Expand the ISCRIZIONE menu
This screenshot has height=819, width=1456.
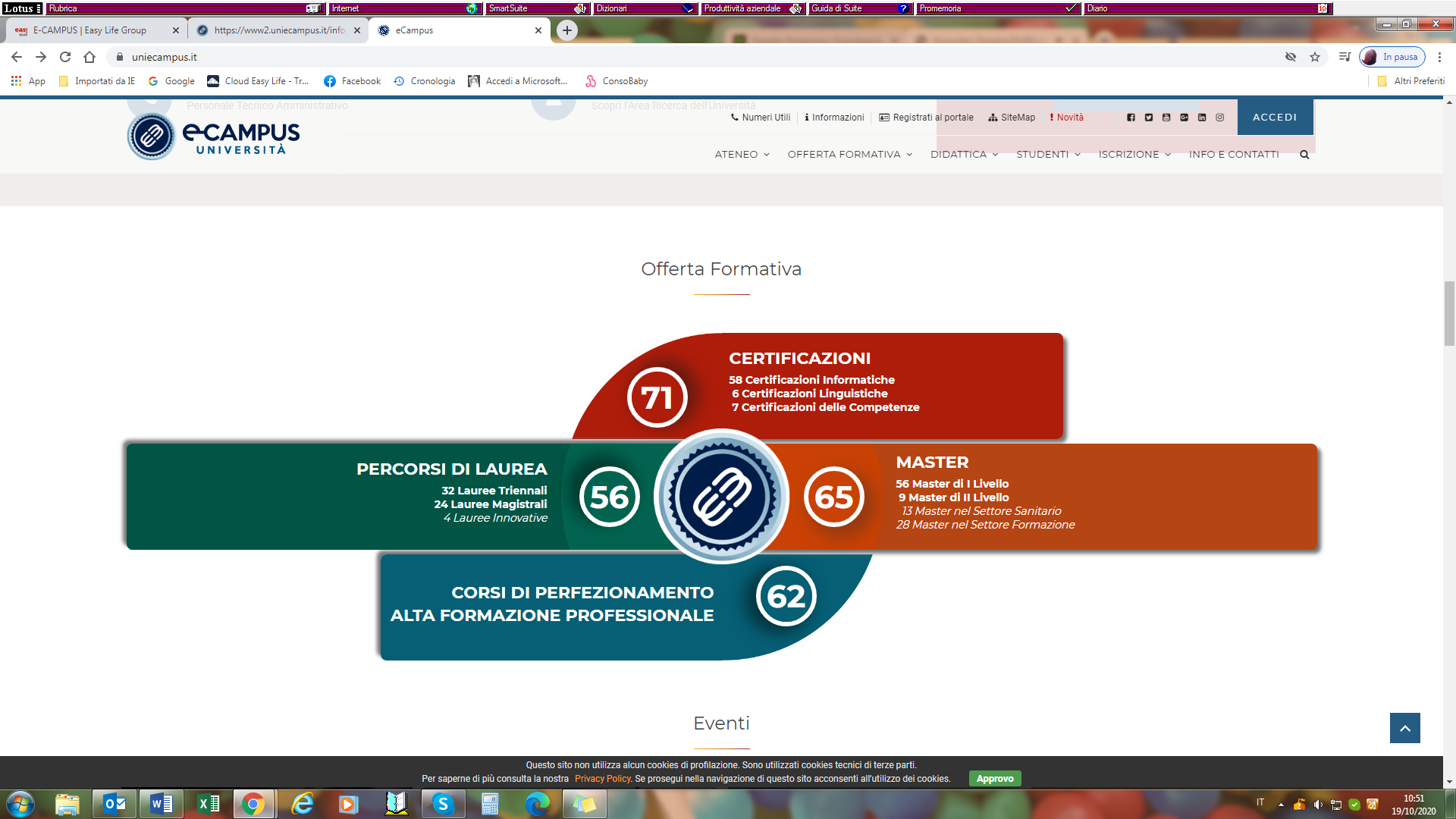coord(1135,155)
